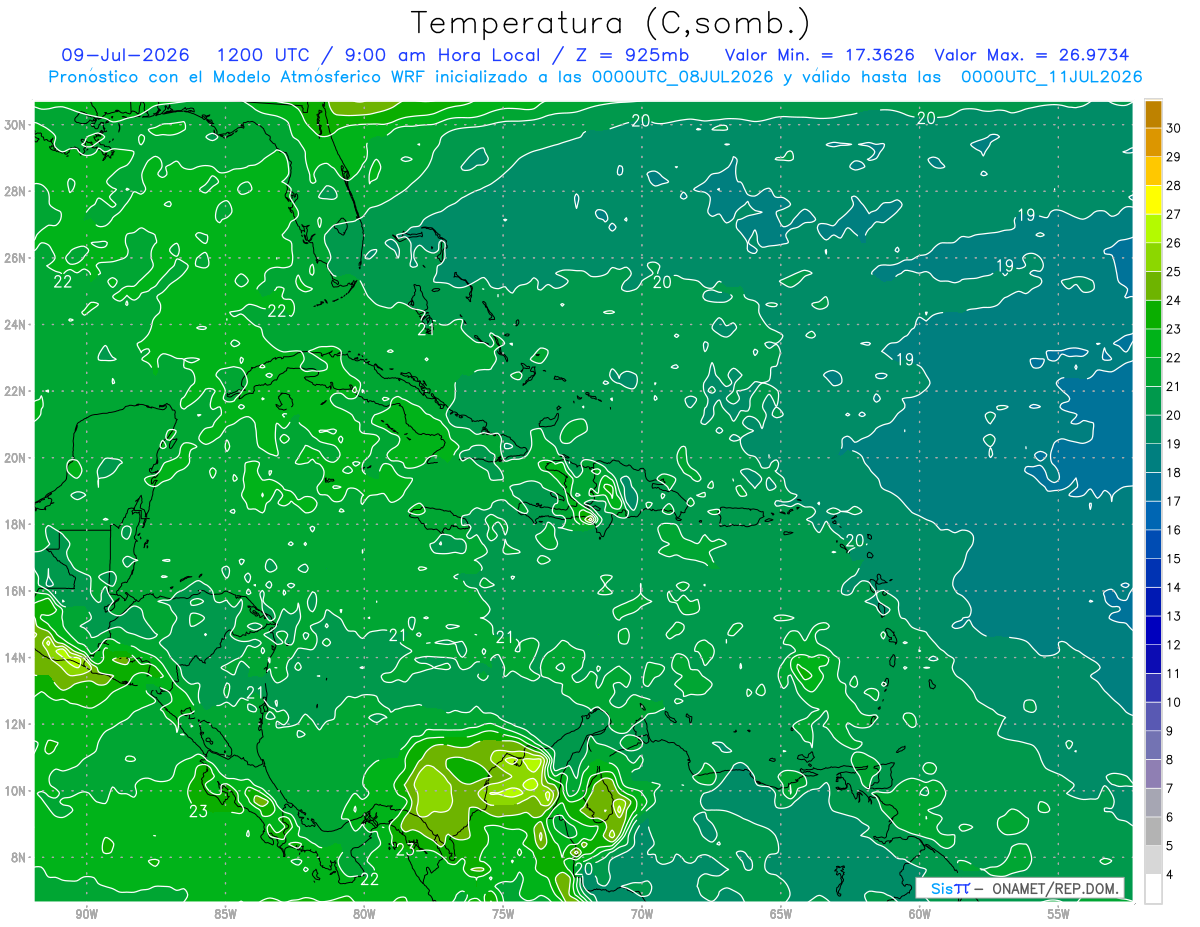
Task: Pick the orange-brown swatch above 30
Action: coord(1153,114)
